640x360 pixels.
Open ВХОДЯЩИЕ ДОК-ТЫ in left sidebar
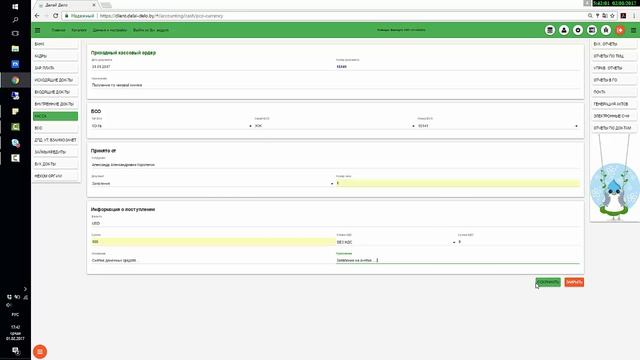coord(56,92)
